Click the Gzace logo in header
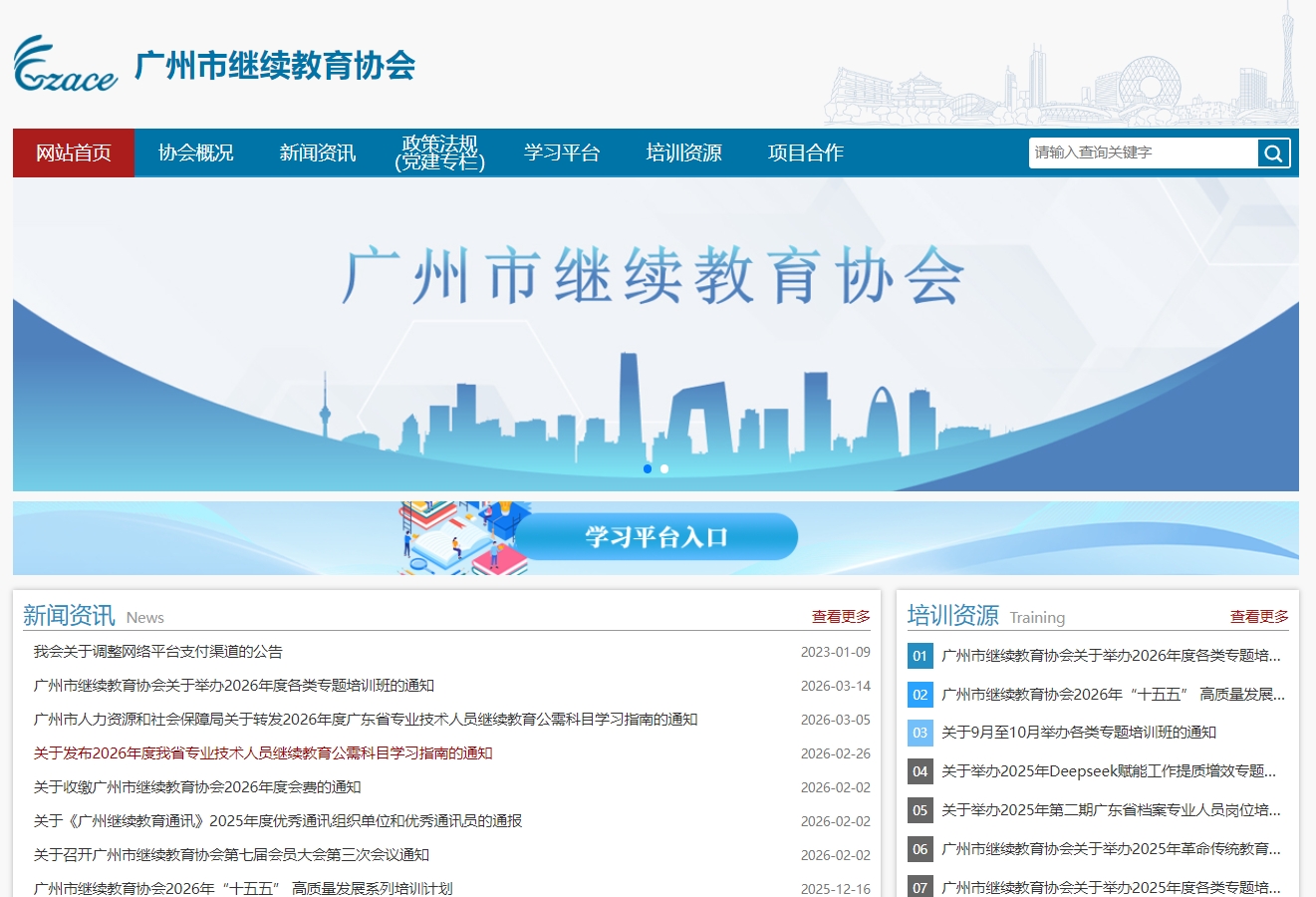 pos(66,65)
